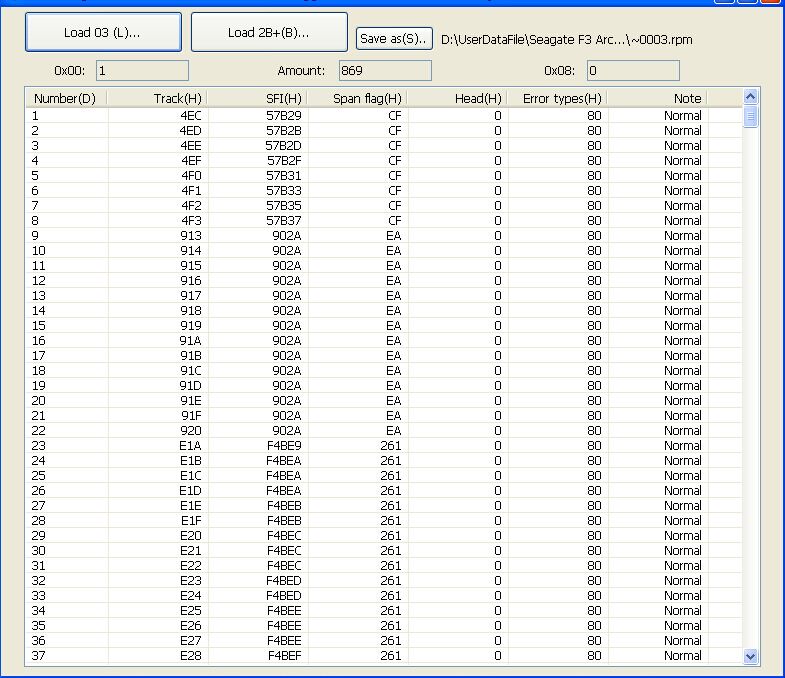Click Error type 80 in row 20
The width and height of the screenshot is (785, 678).
pyautogui.click(x=594, y=401)
